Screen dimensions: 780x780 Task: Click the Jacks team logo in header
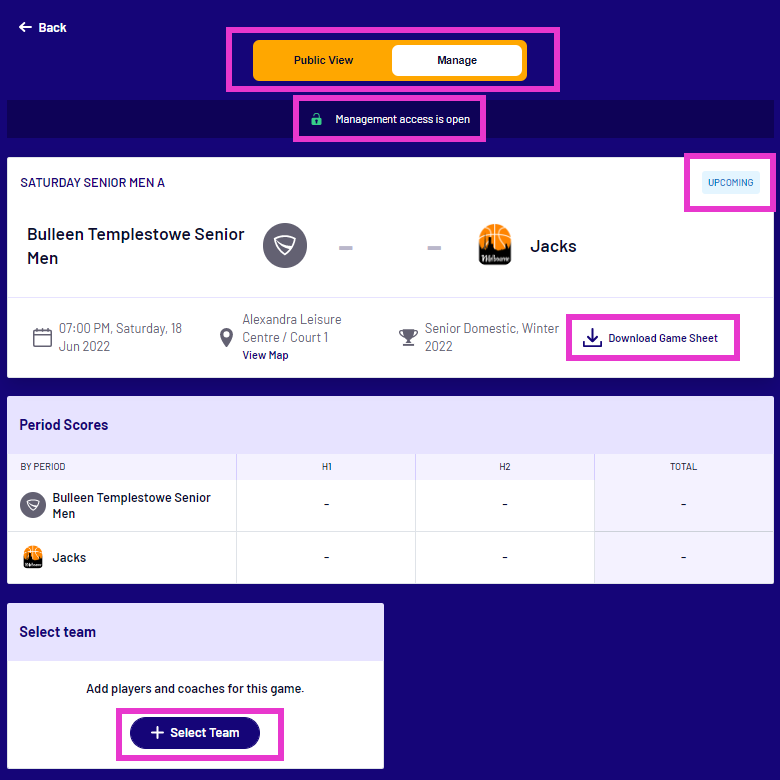pyautogui.click(x=495, y=246)
